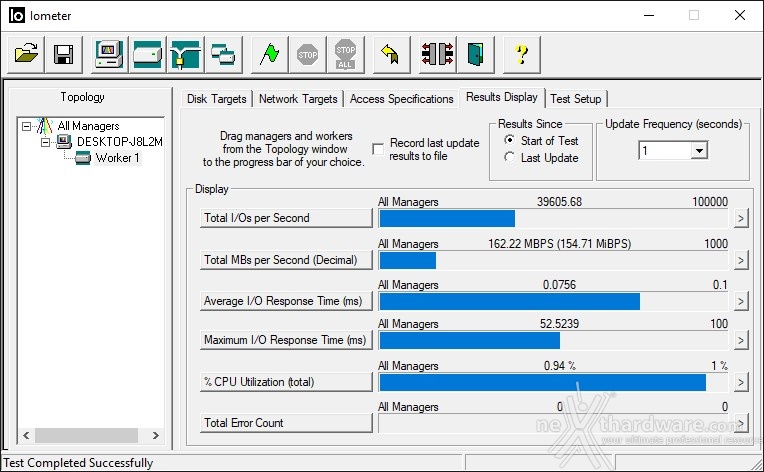Click the Total Error Count button
The height and width of the screenshot is (472, 764).
(286, 423)
